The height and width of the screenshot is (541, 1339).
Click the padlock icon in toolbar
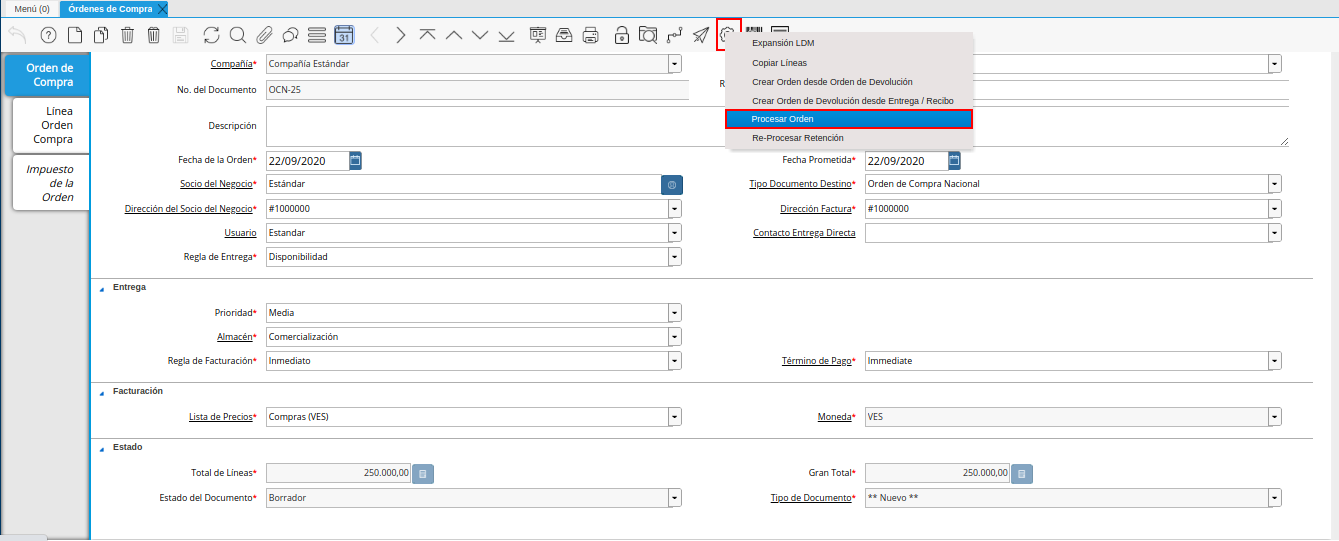click(x=621, y=35)
